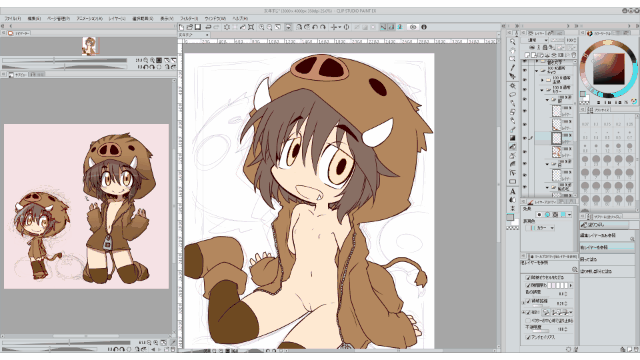The width and height of the screenshot is (640, 360).
Task: Click the Navigator zoom-in magnifier icon
Action: (x=152, y=60)
